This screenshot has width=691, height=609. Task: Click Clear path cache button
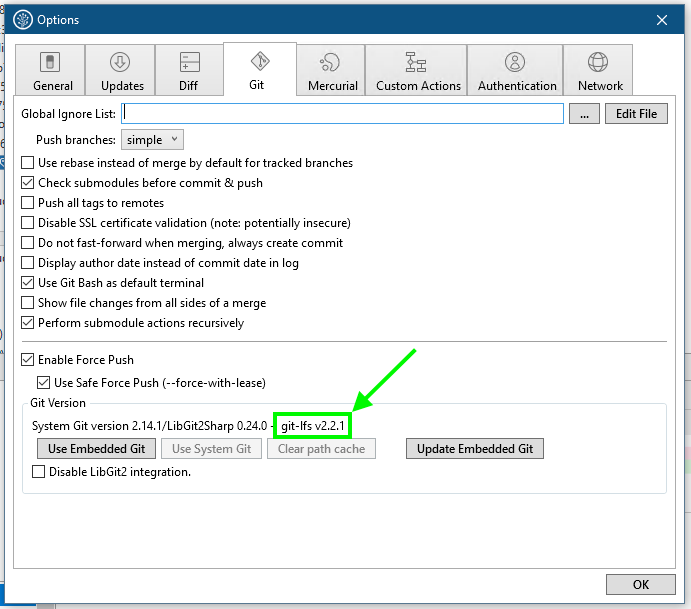[321, 449]
